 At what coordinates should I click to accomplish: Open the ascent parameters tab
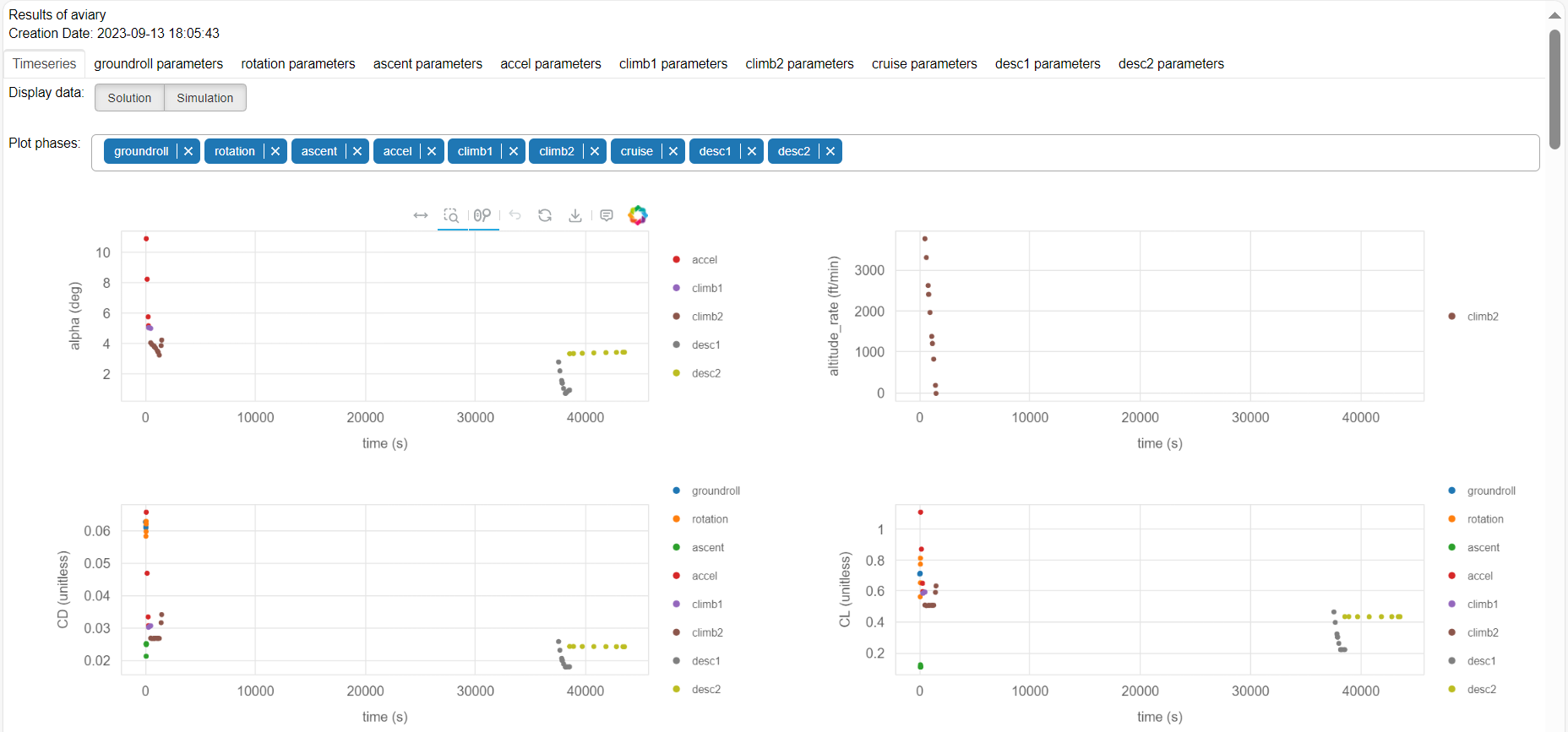(427, 63)
